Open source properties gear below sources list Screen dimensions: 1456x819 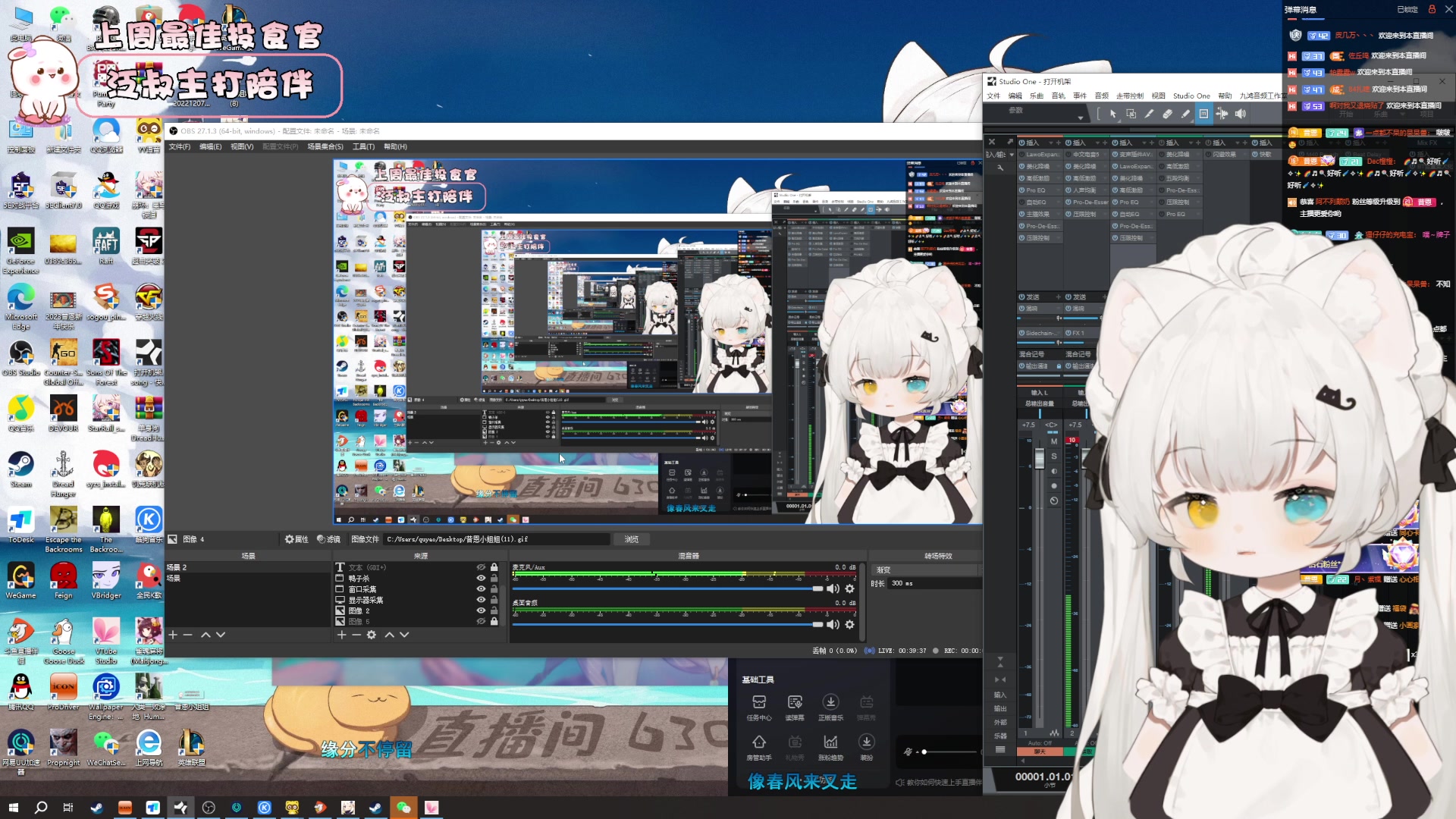coord(372,635)
